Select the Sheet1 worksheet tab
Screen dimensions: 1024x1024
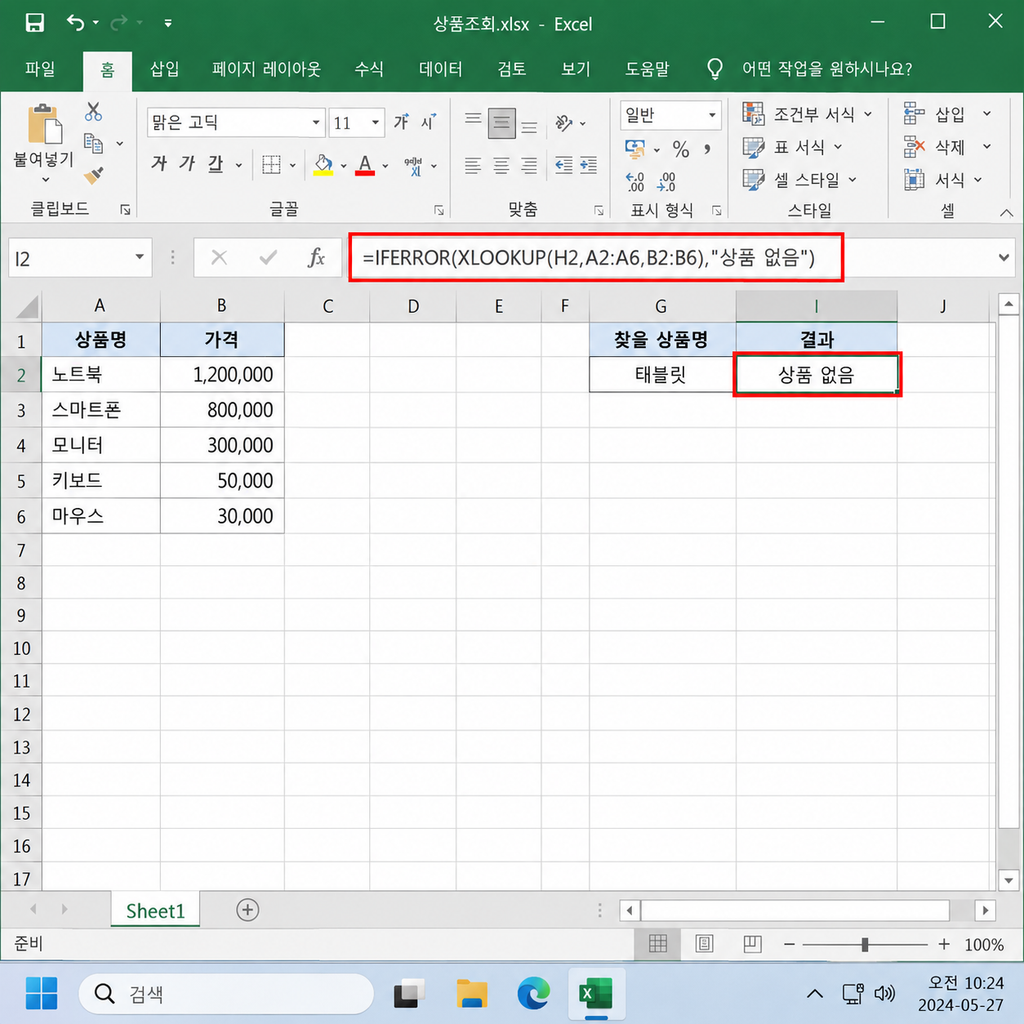pyautogui.click(x=155, y=910)
